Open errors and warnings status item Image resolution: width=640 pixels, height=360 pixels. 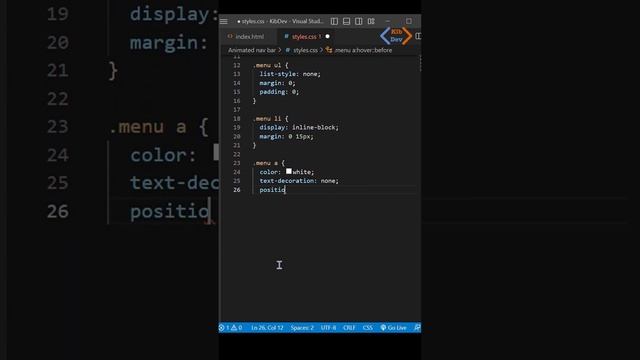[x=231, y=328]
